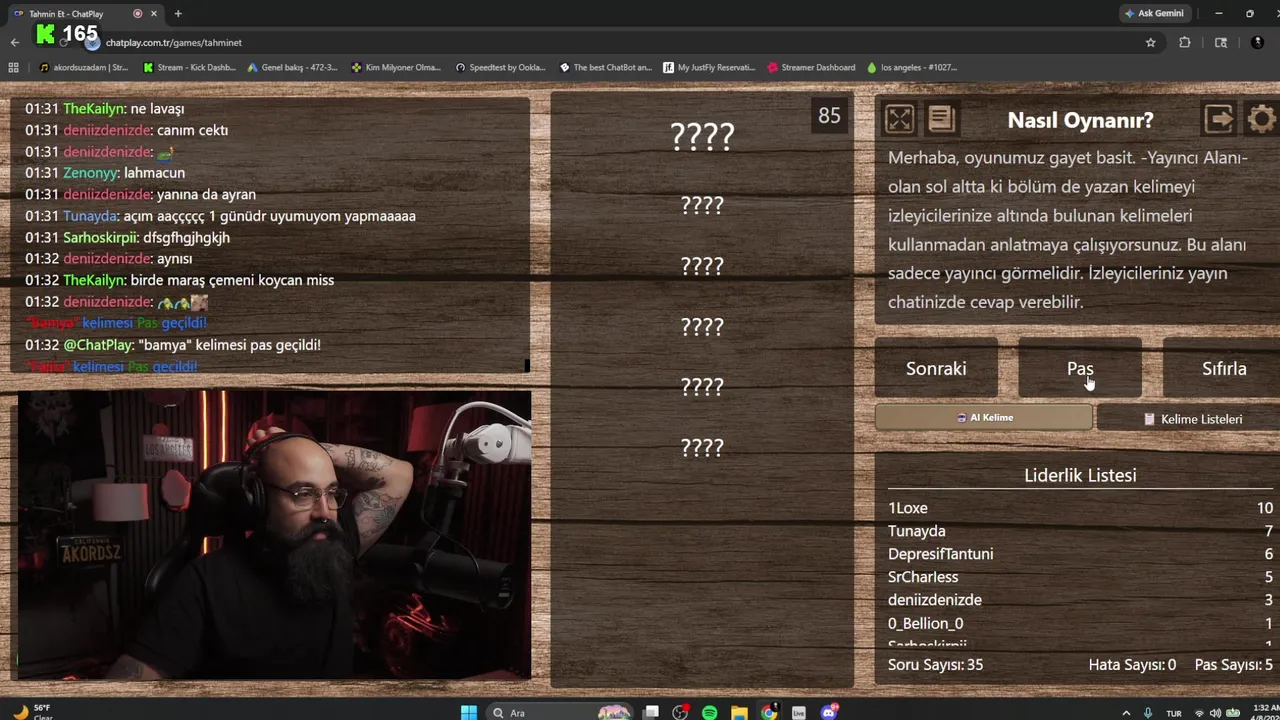Click the Sonraki button
1280x720 pixels.
(936, 368)
